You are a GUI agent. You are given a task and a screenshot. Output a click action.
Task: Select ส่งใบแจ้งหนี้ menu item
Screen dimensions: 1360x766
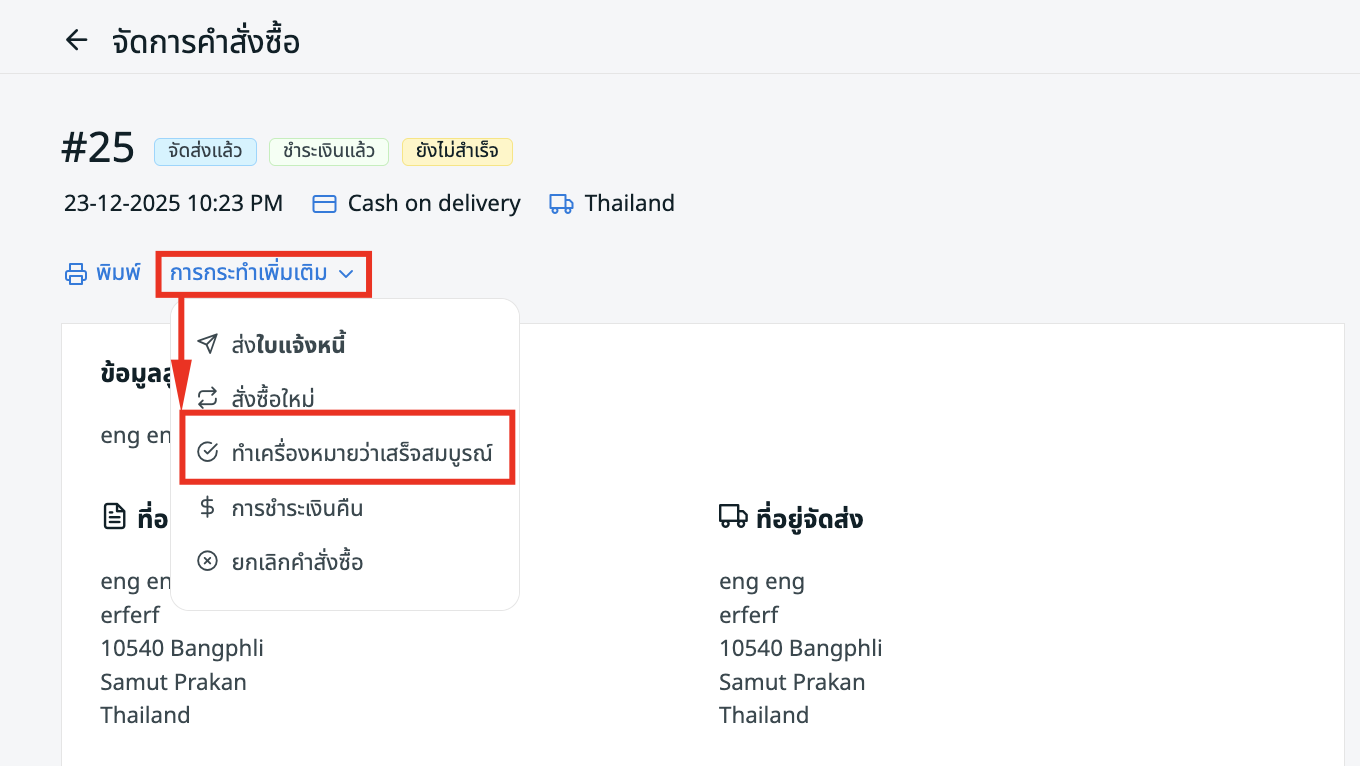point(288,345)
